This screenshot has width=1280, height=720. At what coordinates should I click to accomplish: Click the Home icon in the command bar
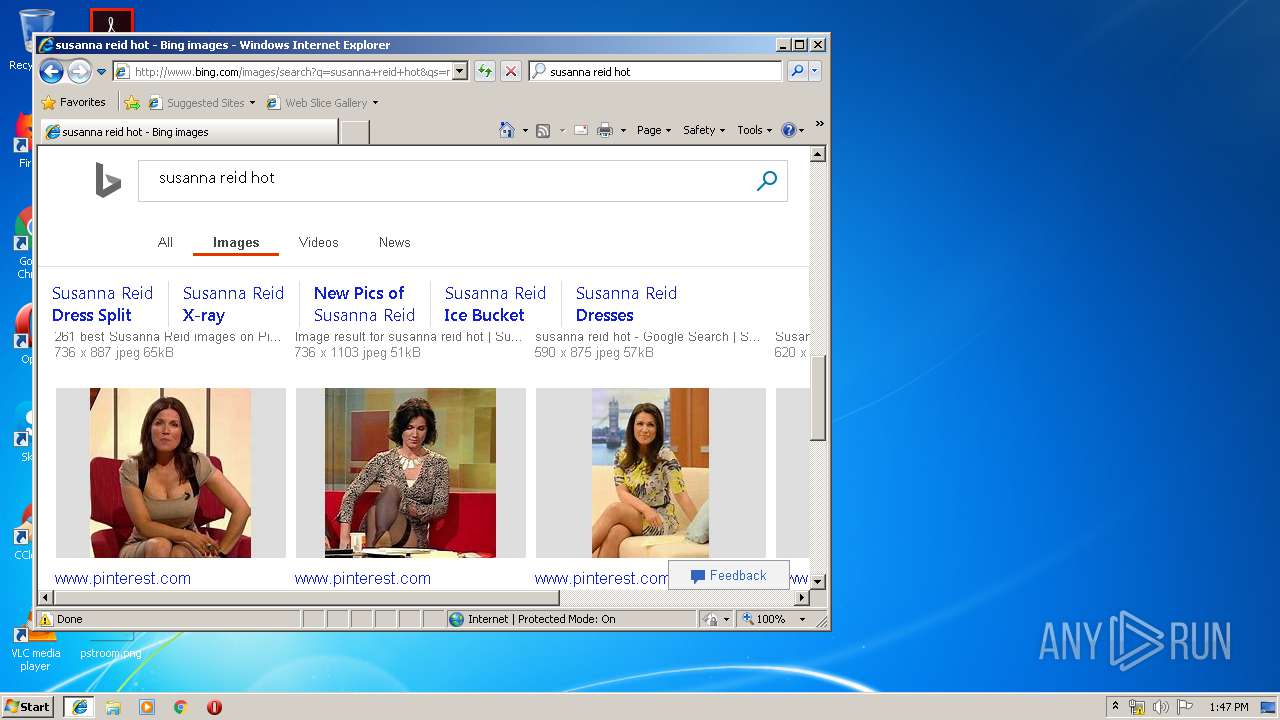[507, 130]
